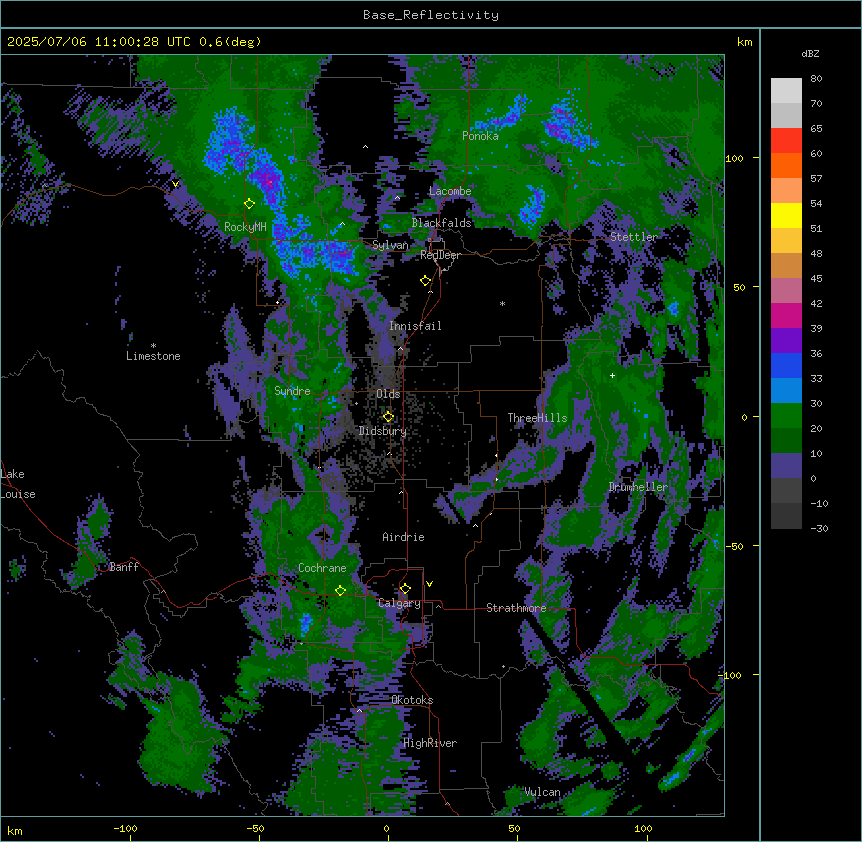This screenshot has height=842, width=862.
Task: Select the bright green 20-30 dBZ legend swatch
Action: [x=786, y=416]
